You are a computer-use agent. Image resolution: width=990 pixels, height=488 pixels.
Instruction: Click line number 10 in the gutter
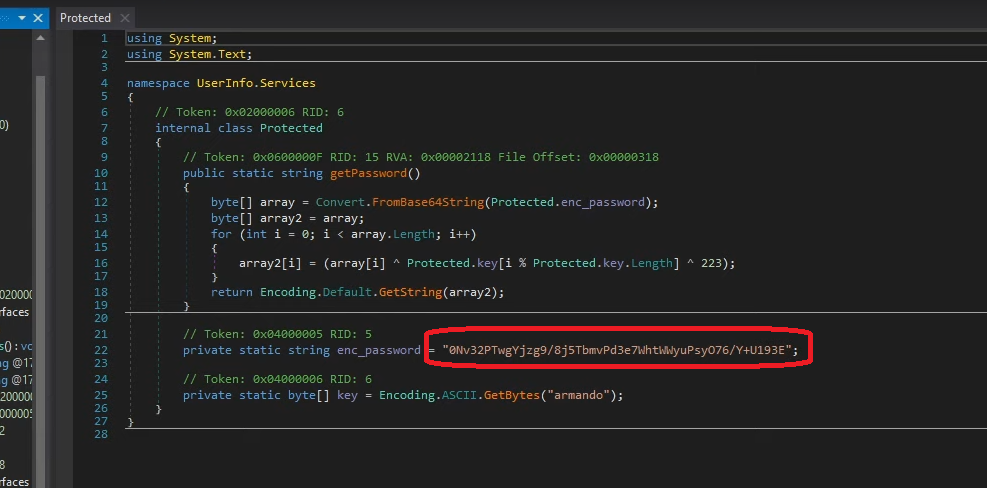point(100,173)
